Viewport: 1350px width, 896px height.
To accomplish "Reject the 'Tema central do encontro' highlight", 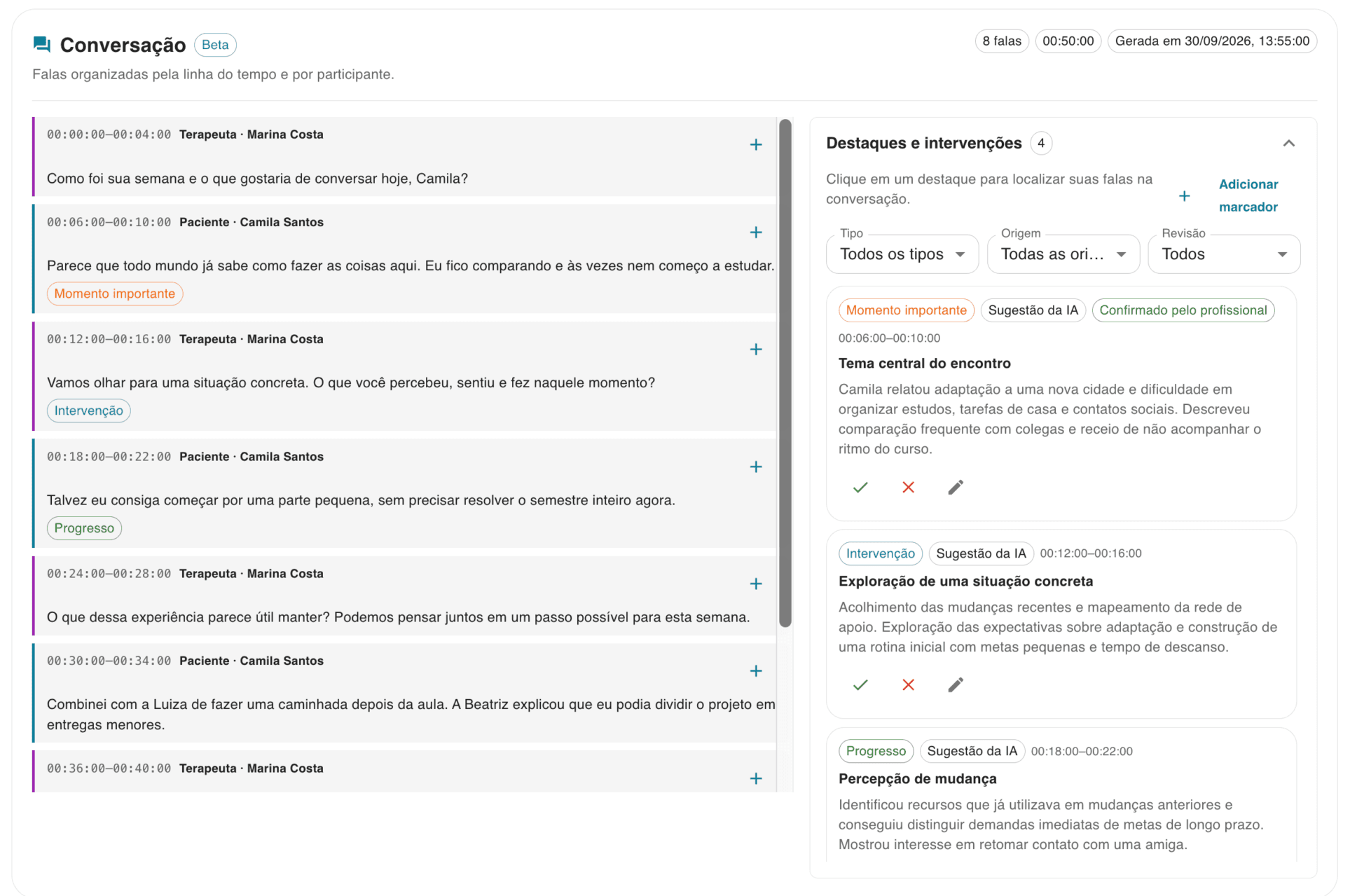I will 908,488.
